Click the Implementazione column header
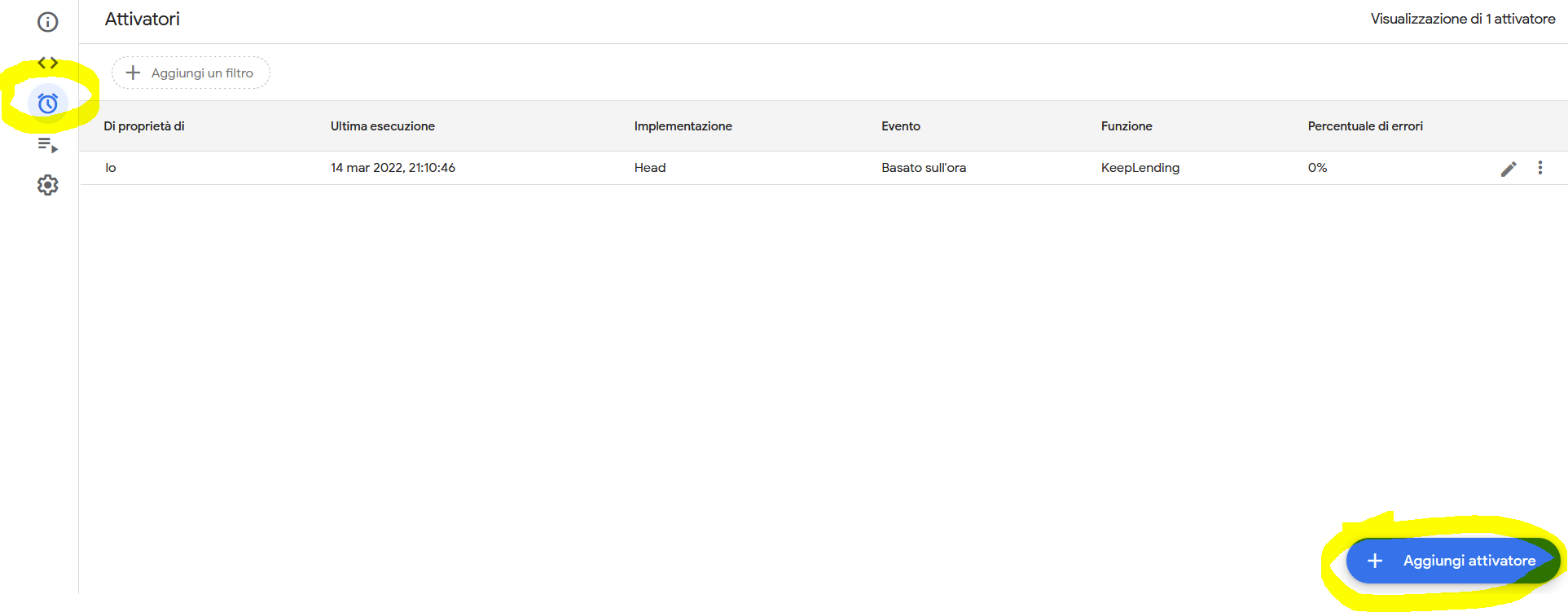Viewport: 1568px width, 612px height. tap(683, 126)
